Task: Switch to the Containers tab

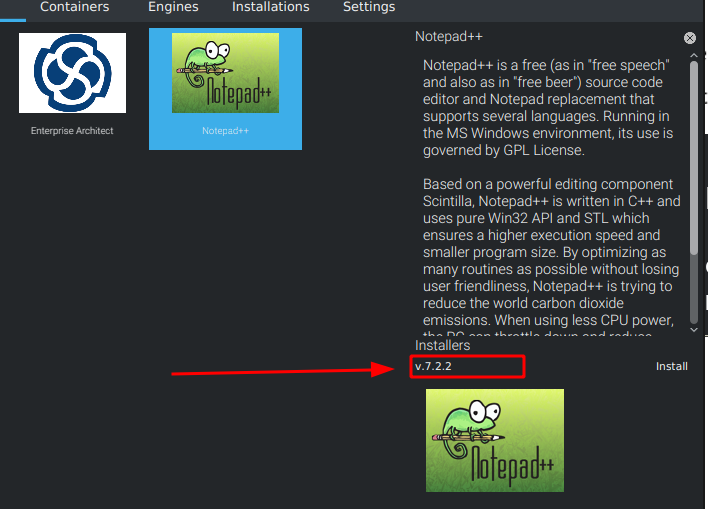Action: pyautogui.click(x=75, y=7)
